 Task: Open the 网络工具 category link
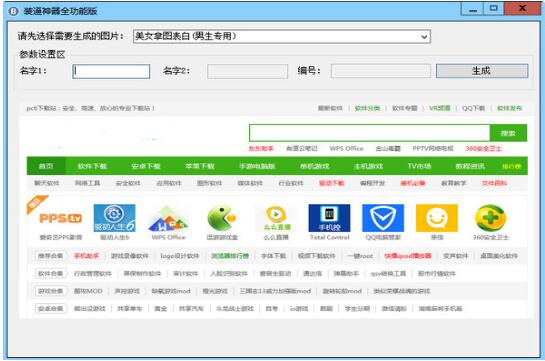pos(88,183)
